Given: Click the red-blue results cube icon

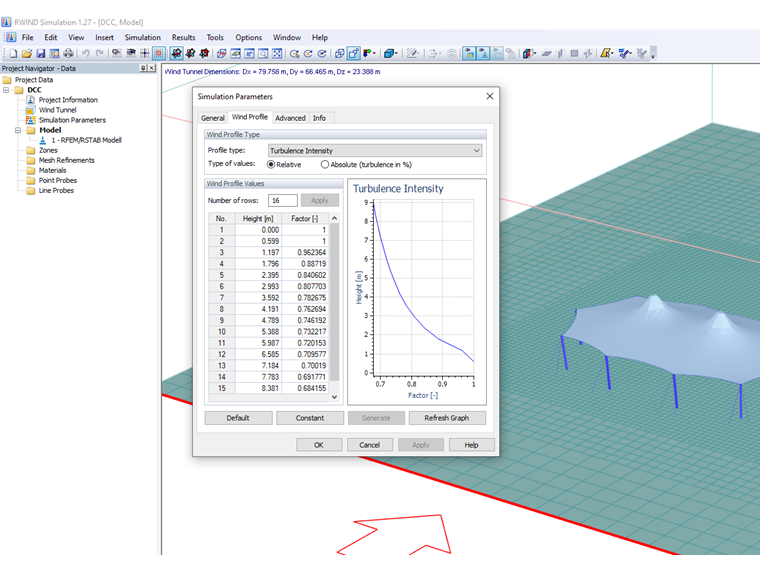Looking at the screenshot, I should 527,53.
